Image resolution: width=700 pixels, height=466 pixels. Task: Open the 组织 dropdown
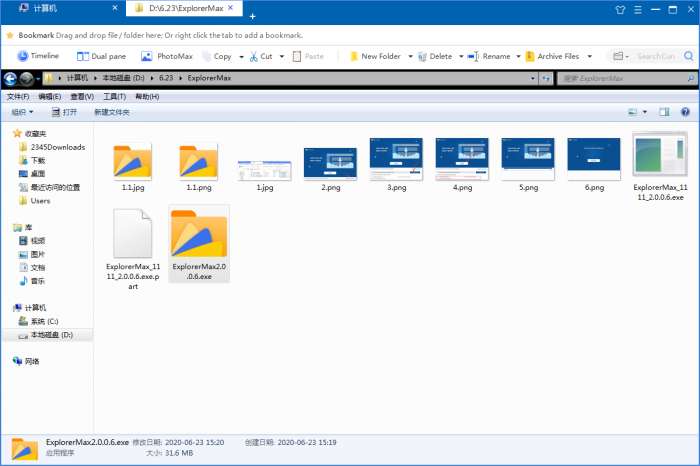pos(22,112)
